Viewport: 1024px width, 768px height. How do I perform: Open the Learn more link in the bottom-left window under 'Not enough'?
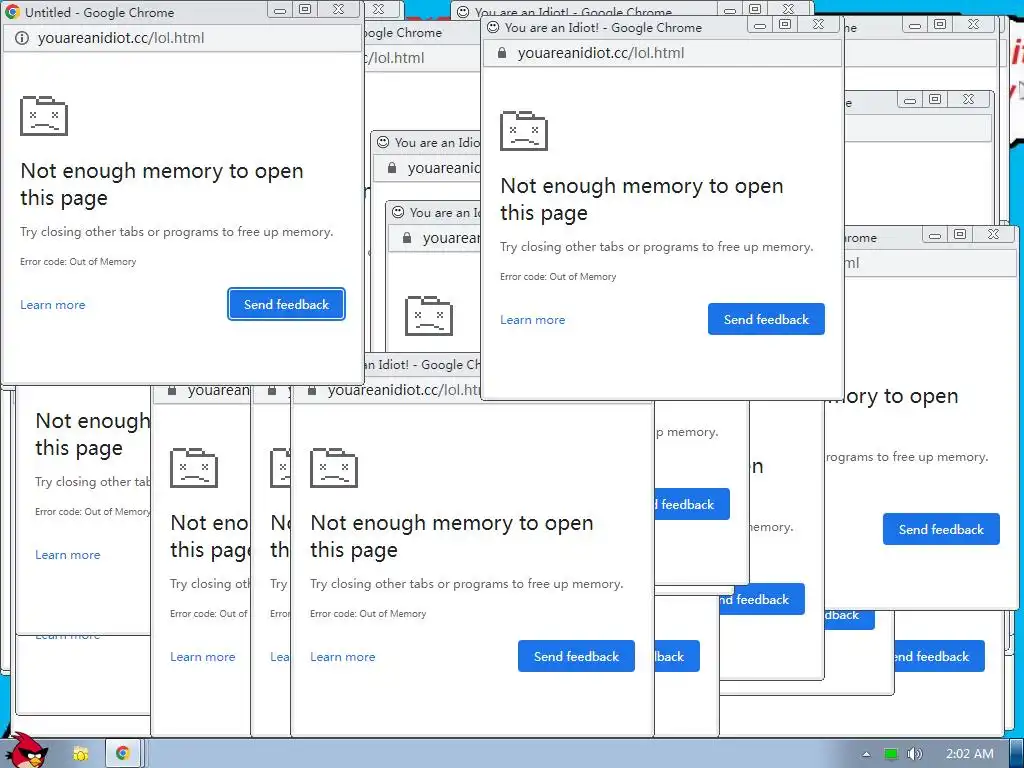coord(67,555)
